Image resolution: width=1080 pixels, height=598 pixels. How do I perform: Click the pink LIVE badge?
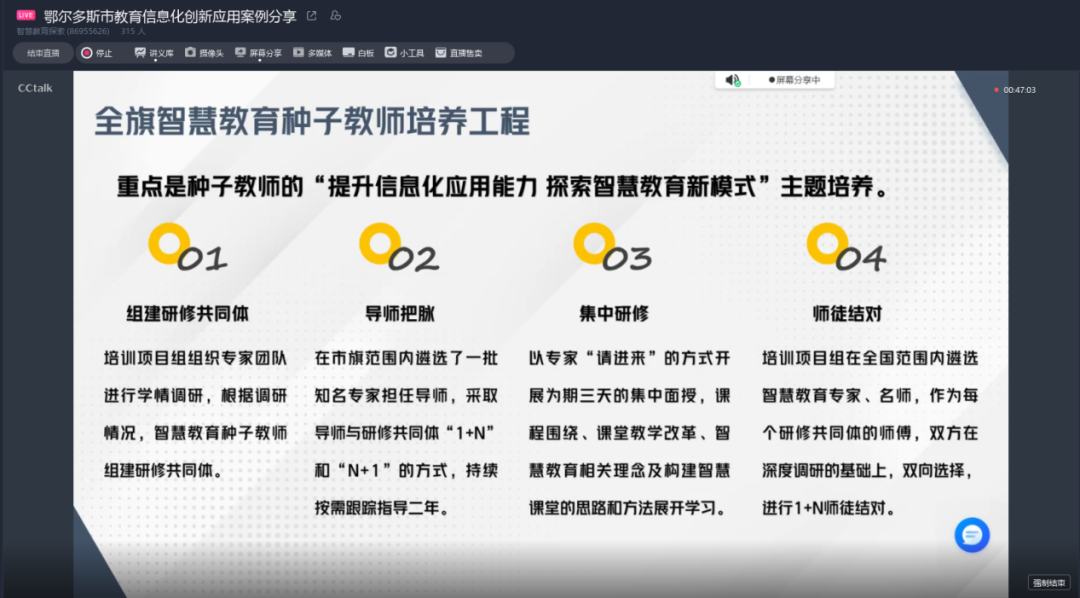pyautogui.click(x=26, y=16)
